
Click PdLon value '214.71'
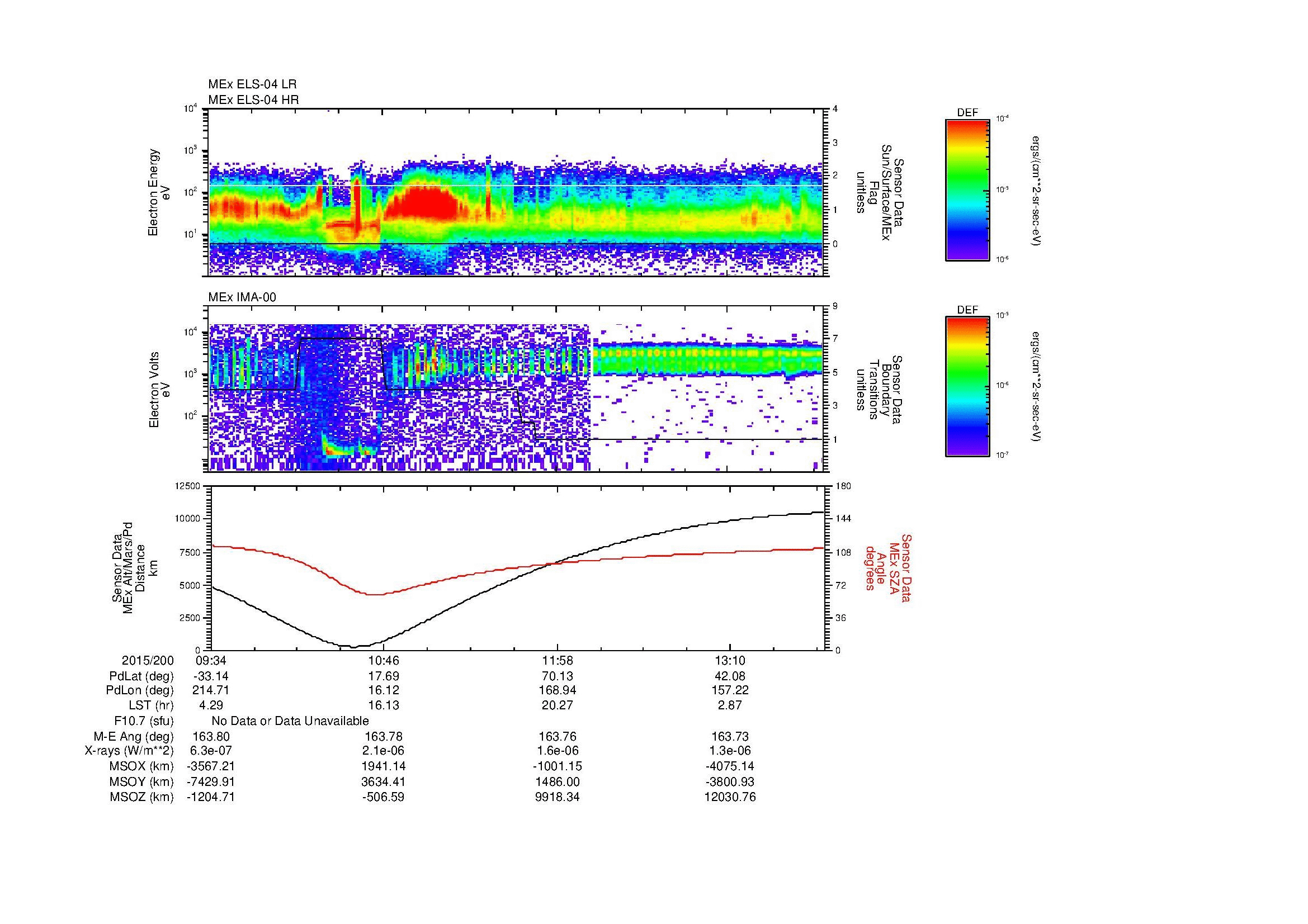click(211, 690)
